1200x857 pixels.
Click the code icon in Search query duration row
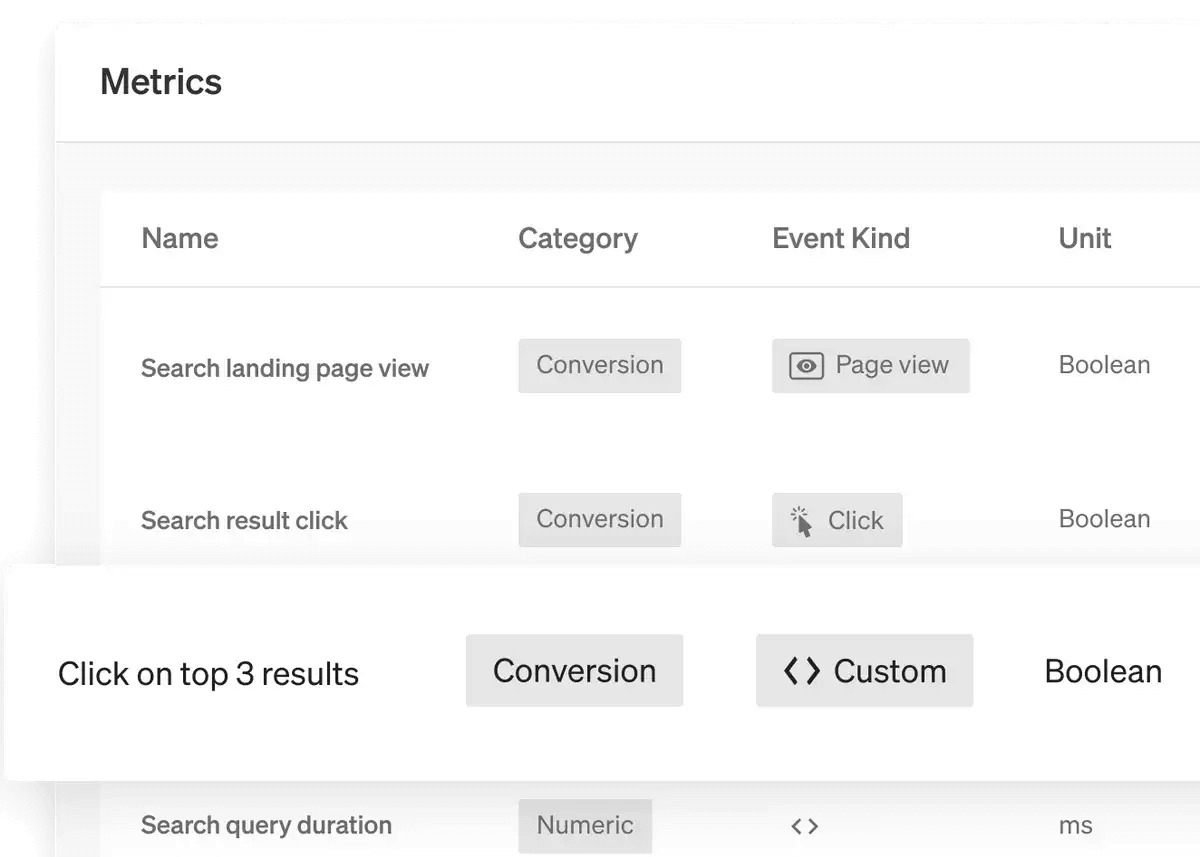(x=806, y=826)
